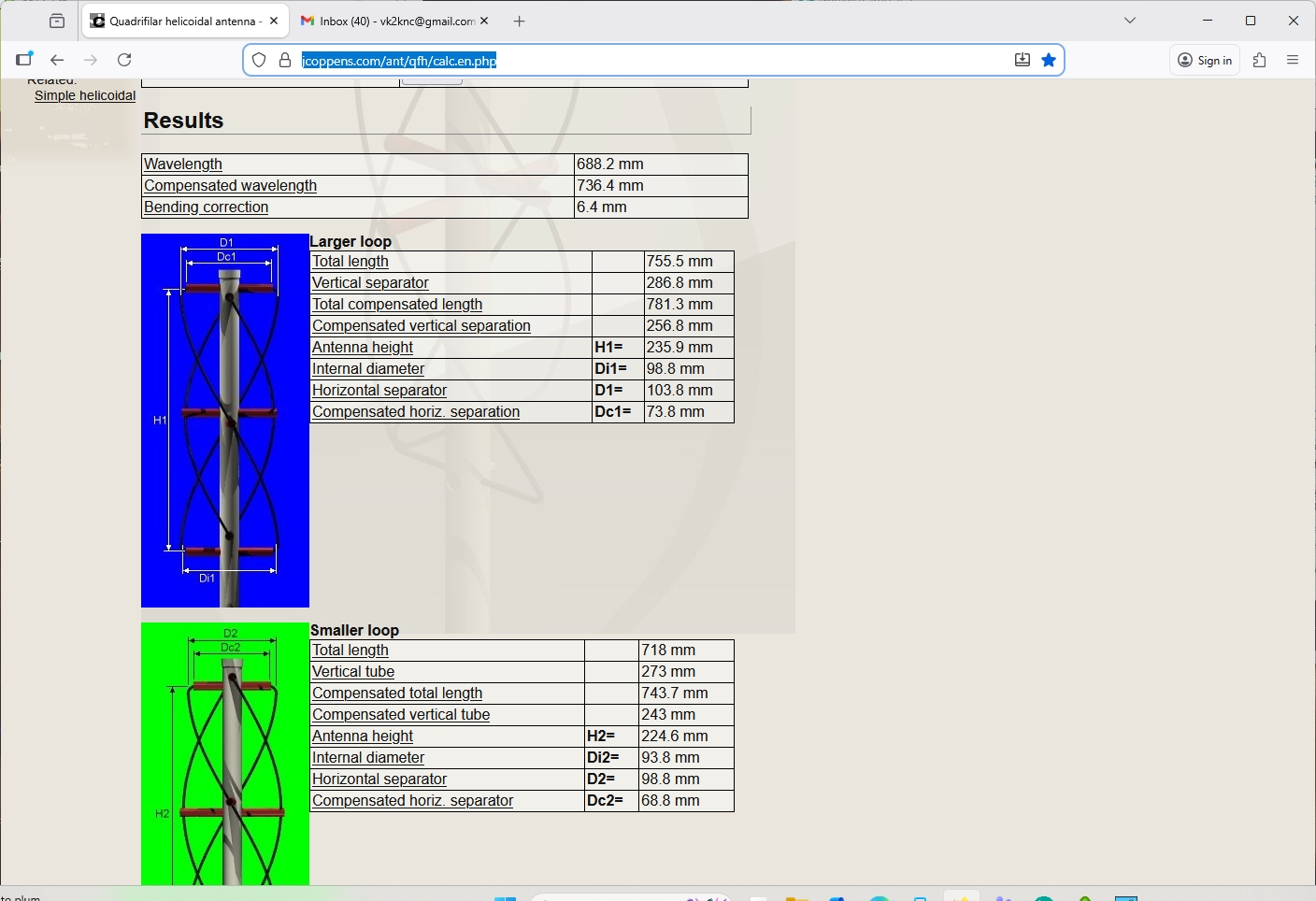Select the wavelength value 688.2 mm
This screenshot has width=1316, height=901.
click(610, 164)
